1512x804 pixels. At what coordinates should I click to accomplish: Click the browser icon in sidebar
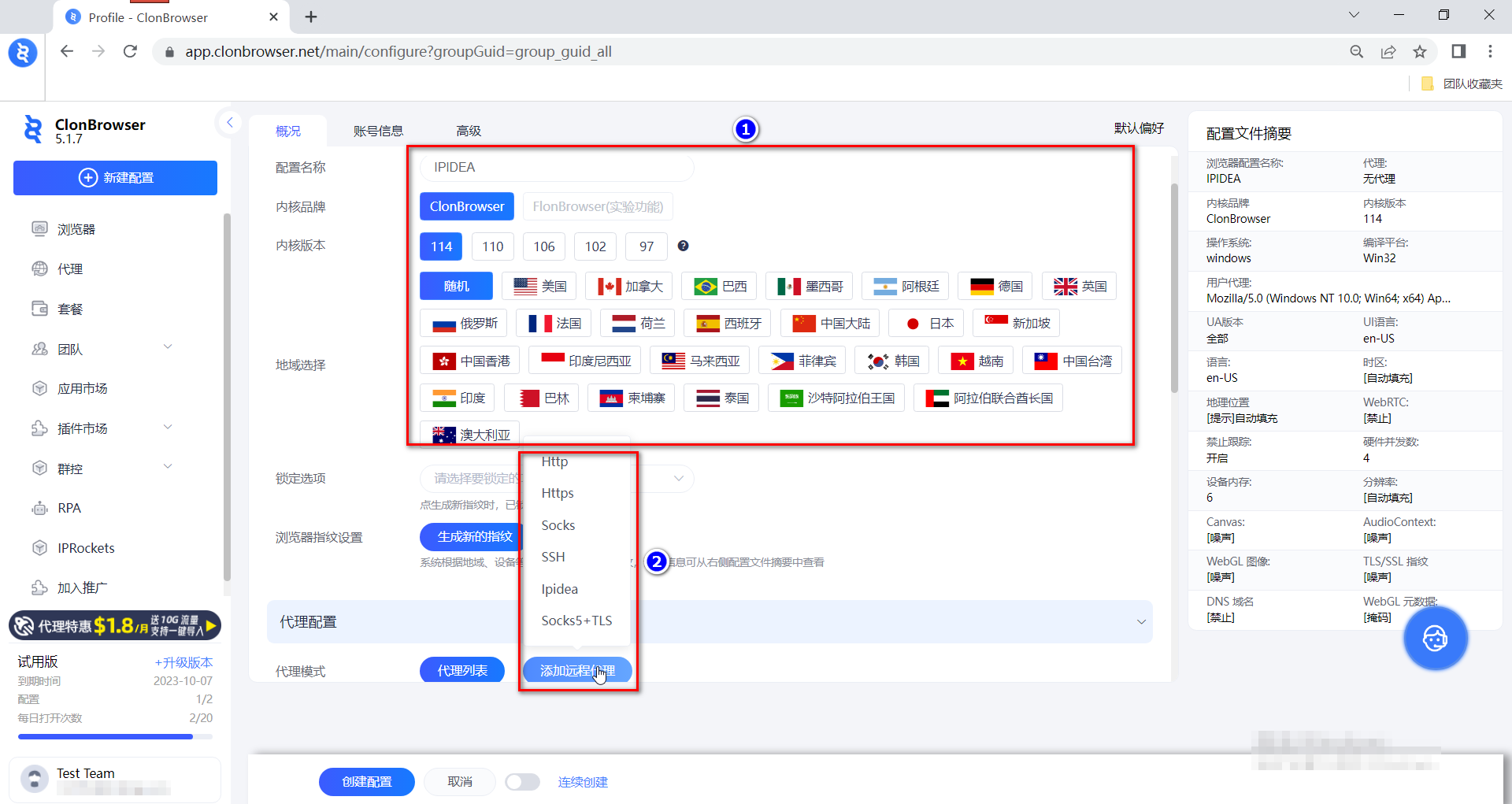(x=39, y=229)
